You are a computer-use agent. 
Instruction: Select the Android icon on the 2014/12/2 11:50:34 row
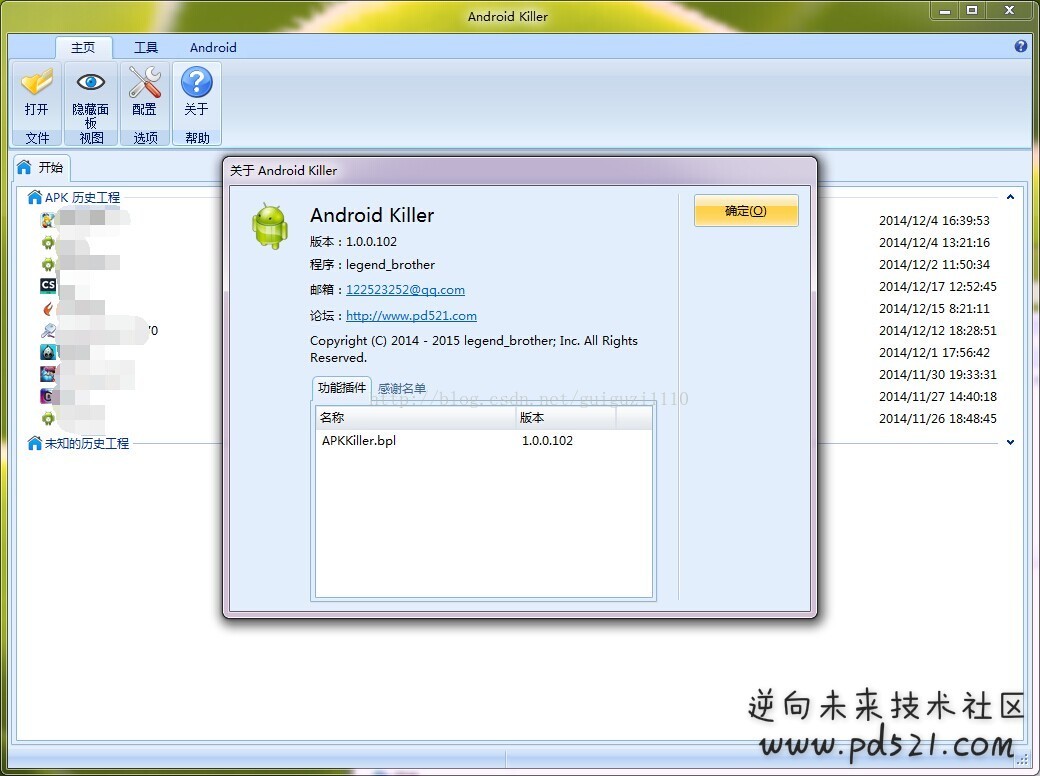point(48,265)
